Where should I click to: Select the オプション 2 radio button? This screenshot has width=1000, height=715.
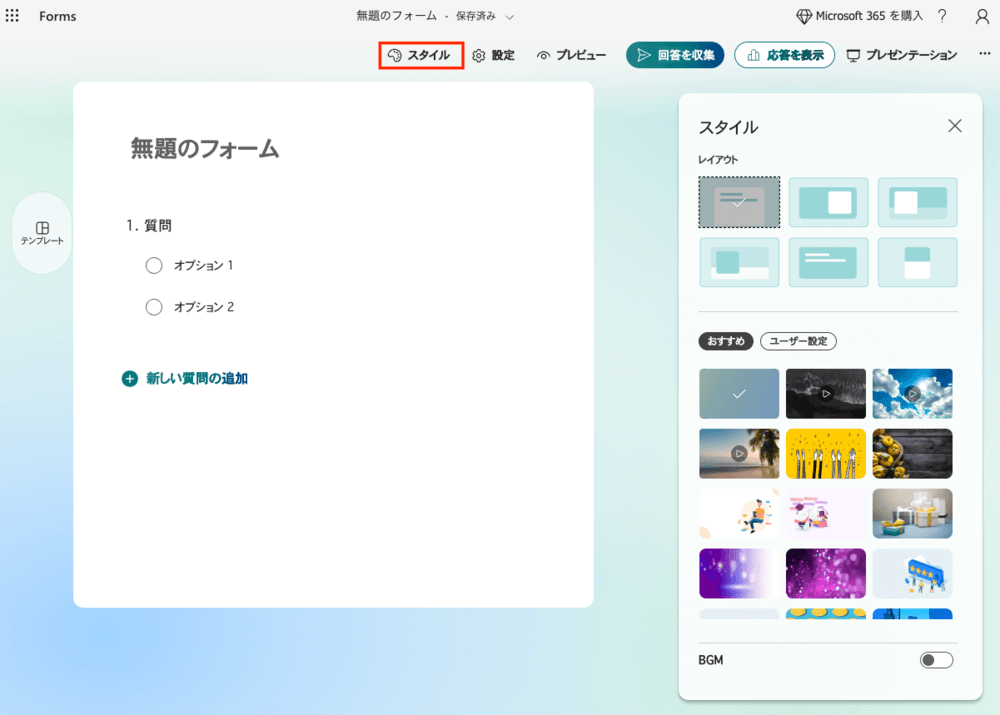154,307
